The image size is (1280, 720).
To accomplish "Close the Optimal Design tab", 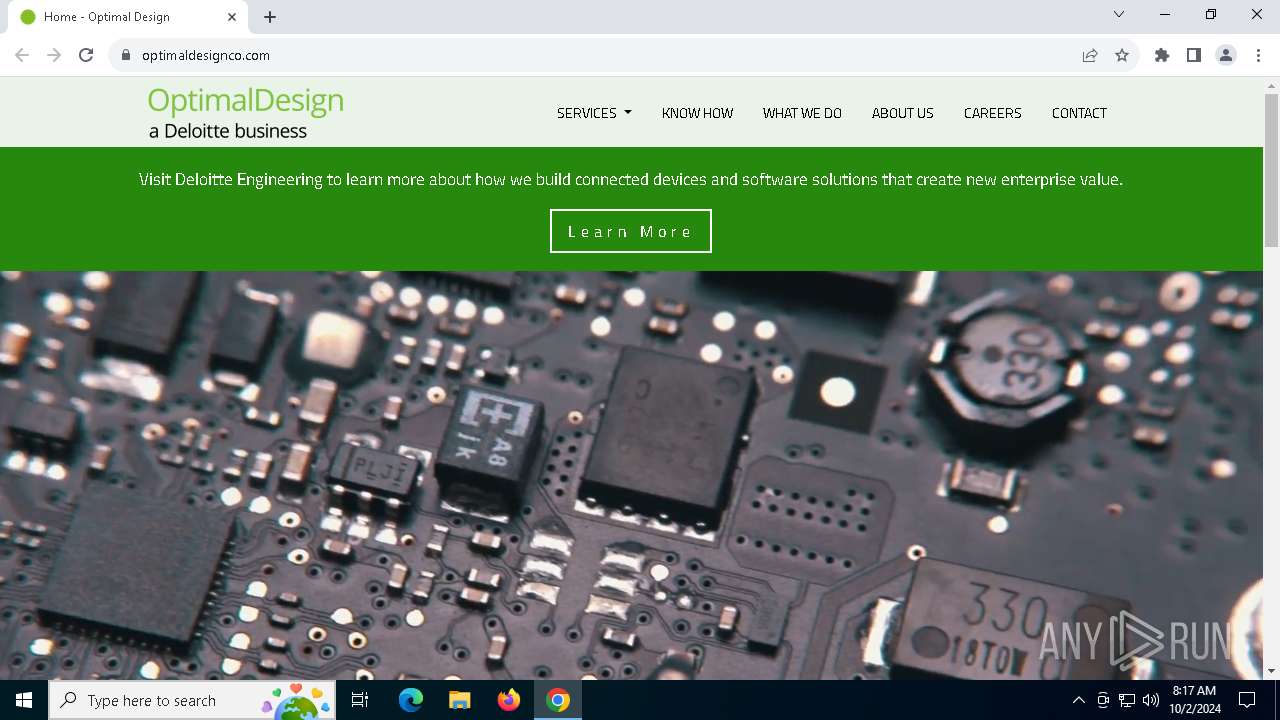I will pos(232,17).
